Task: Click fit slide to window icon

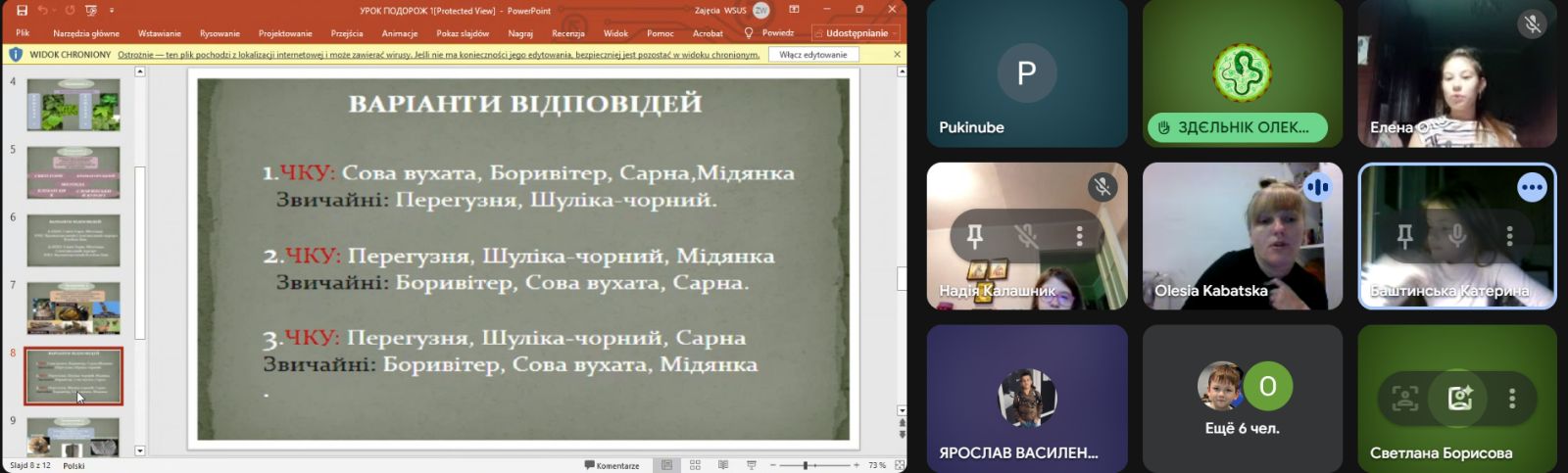Action: pyautogui.click(x=899, y=465)
